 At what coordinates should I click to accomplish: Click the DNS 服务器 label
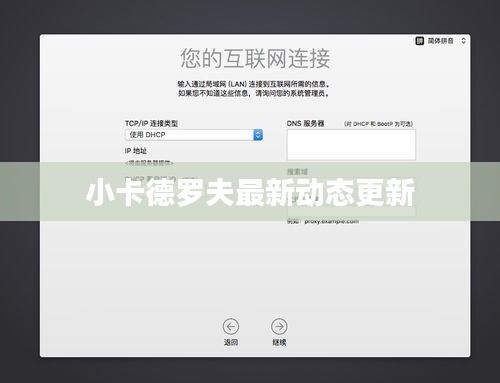click(305, 123)
